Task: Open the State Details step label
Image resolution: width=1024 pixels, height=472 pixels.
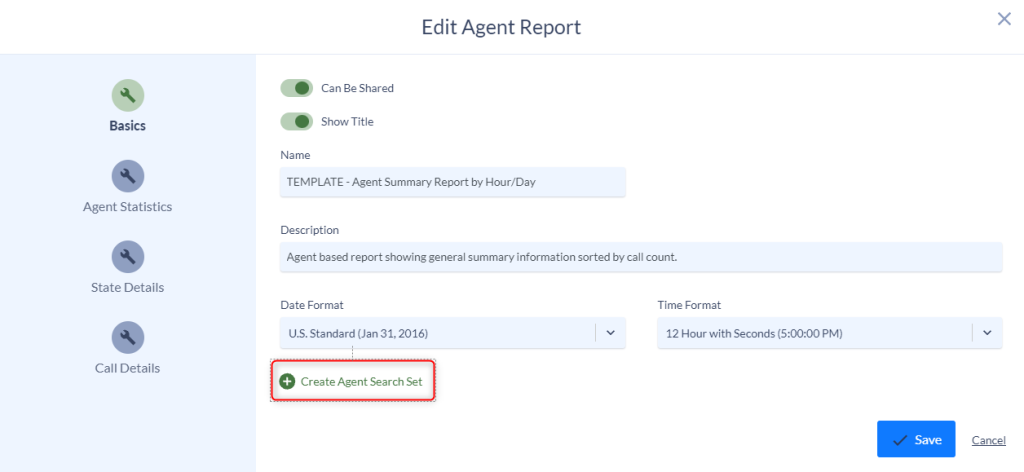Action: 127,287
